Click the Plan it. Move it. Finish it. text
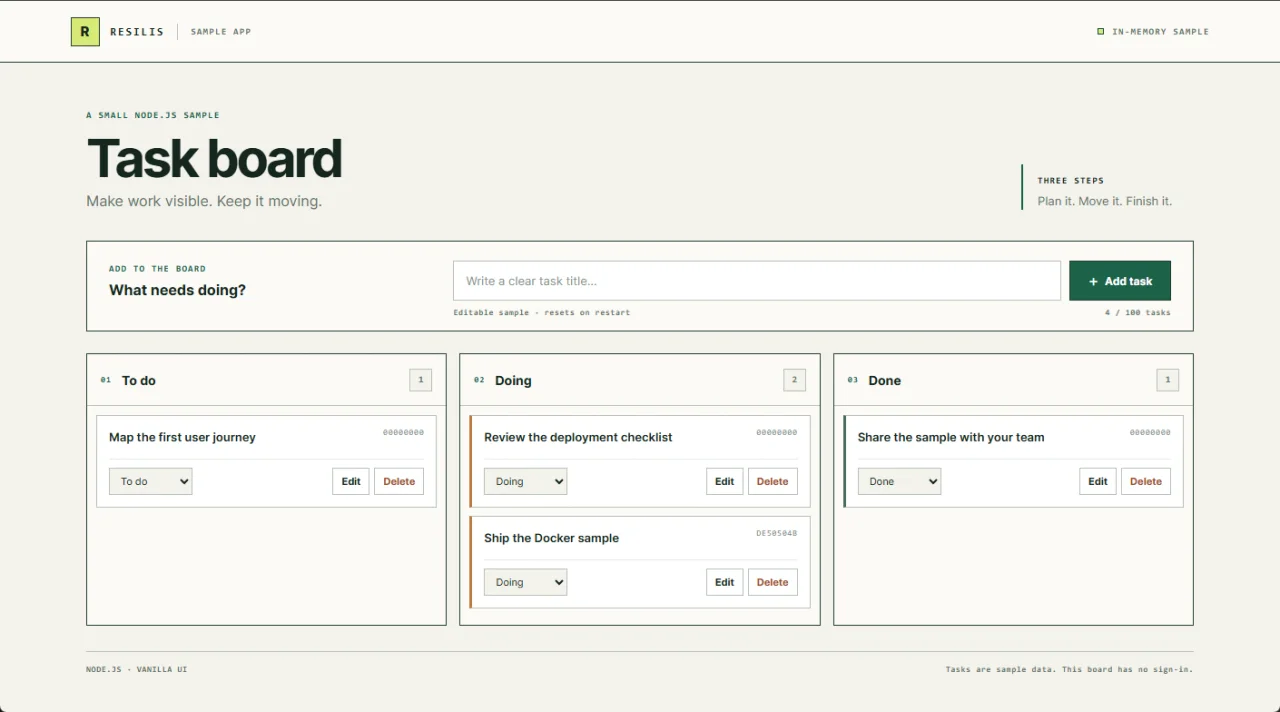The image size is (1280, 712). [1105, 201]
